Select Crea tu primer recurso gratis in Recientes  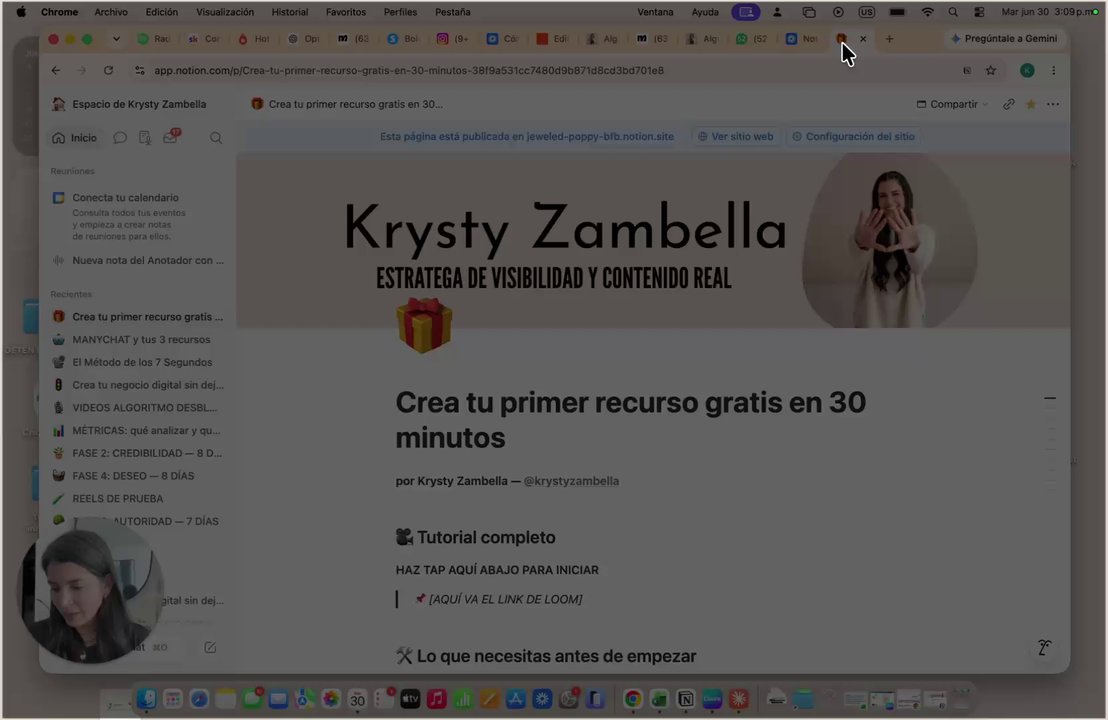[x=138, y=317]
